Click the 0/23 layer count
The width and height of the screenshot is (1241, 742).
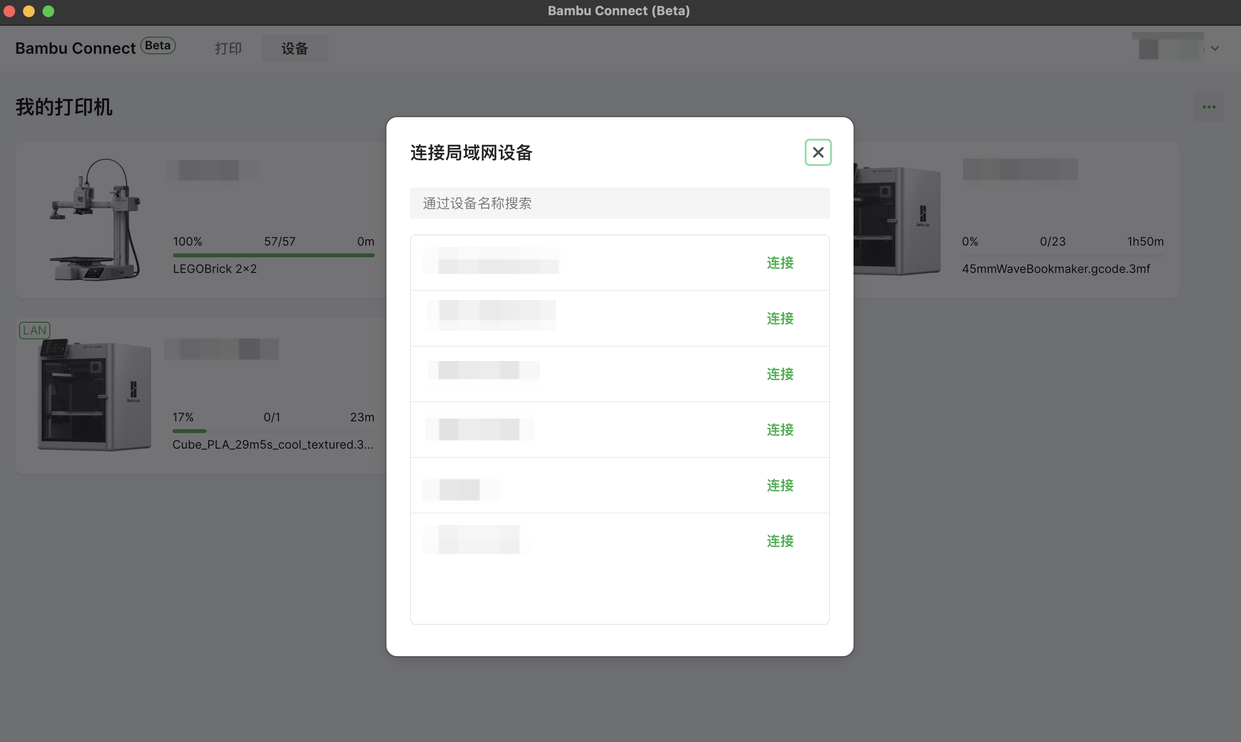(1053, 242)
